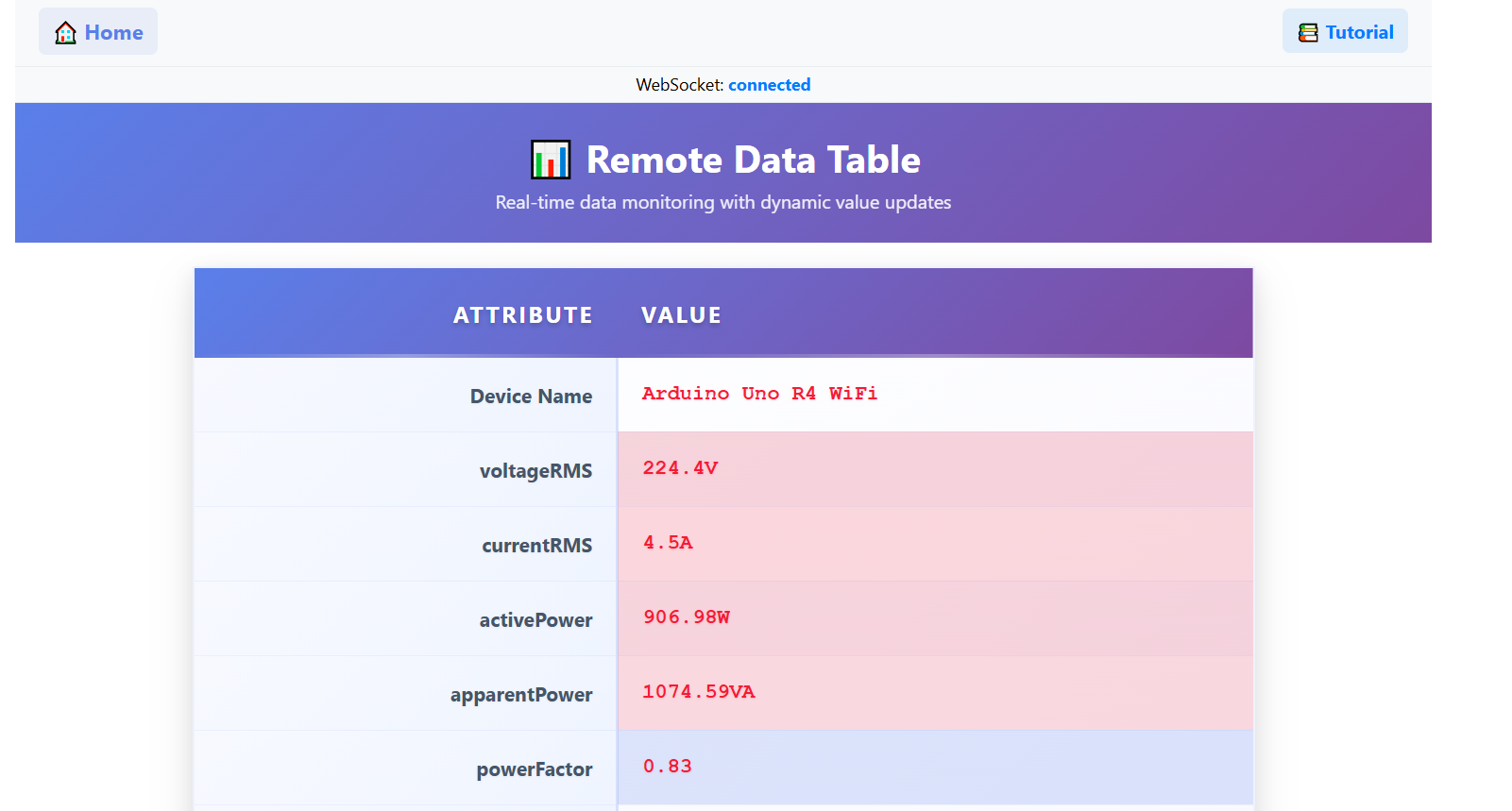The height and width of the screenshot is (811, 1512).
Task: Click the 224.4V voltage value
Action: pos(681,468)
